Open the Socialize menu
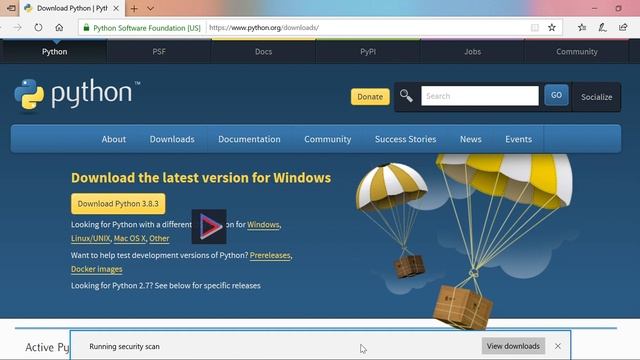This screenshot has width=640, height=360. [596, 97]
